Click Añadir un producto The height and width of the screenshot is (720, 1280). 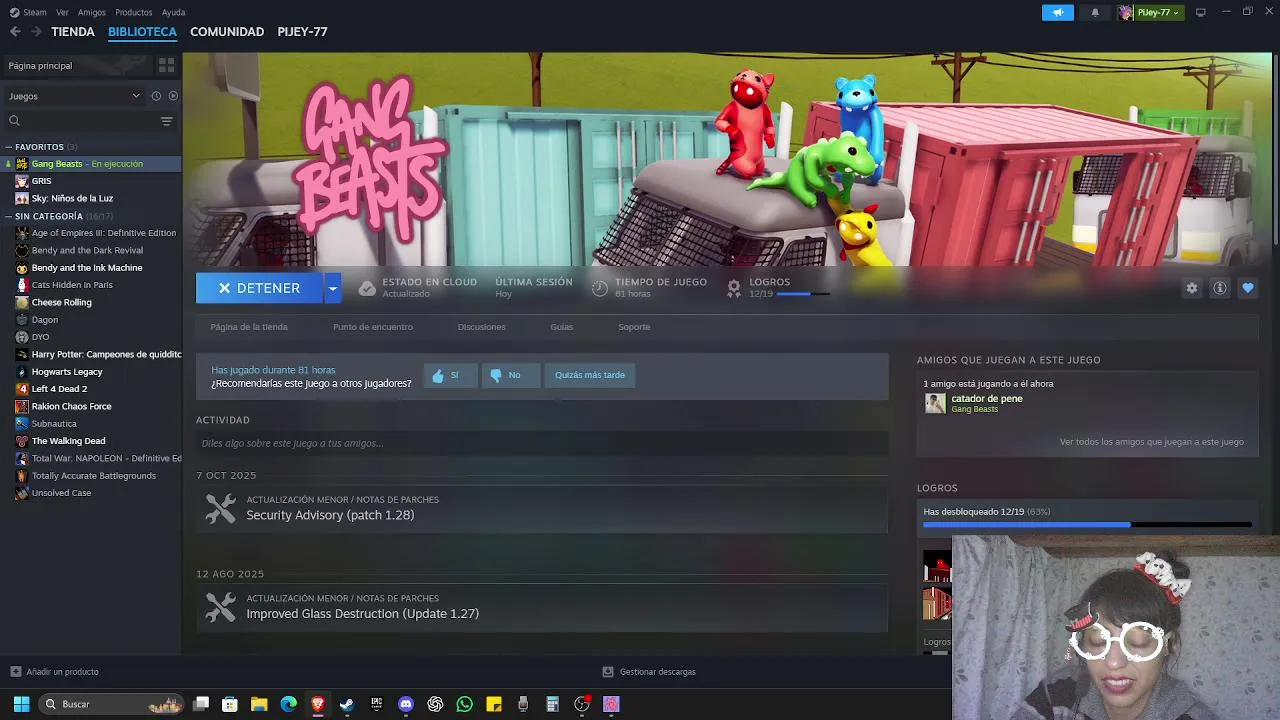point(54,672)
